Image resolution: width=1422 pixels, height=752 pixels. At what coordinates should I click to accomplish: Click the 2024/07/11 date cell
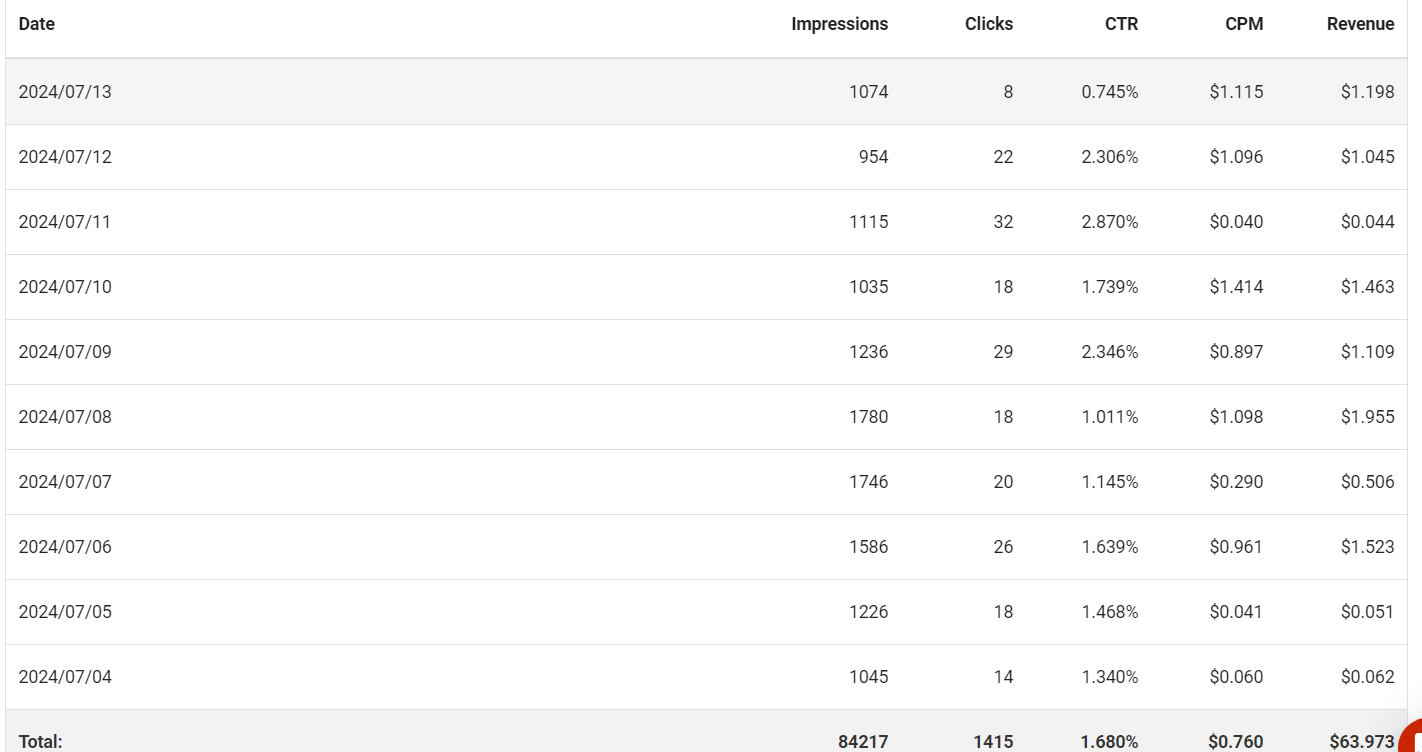click(65, 222)
